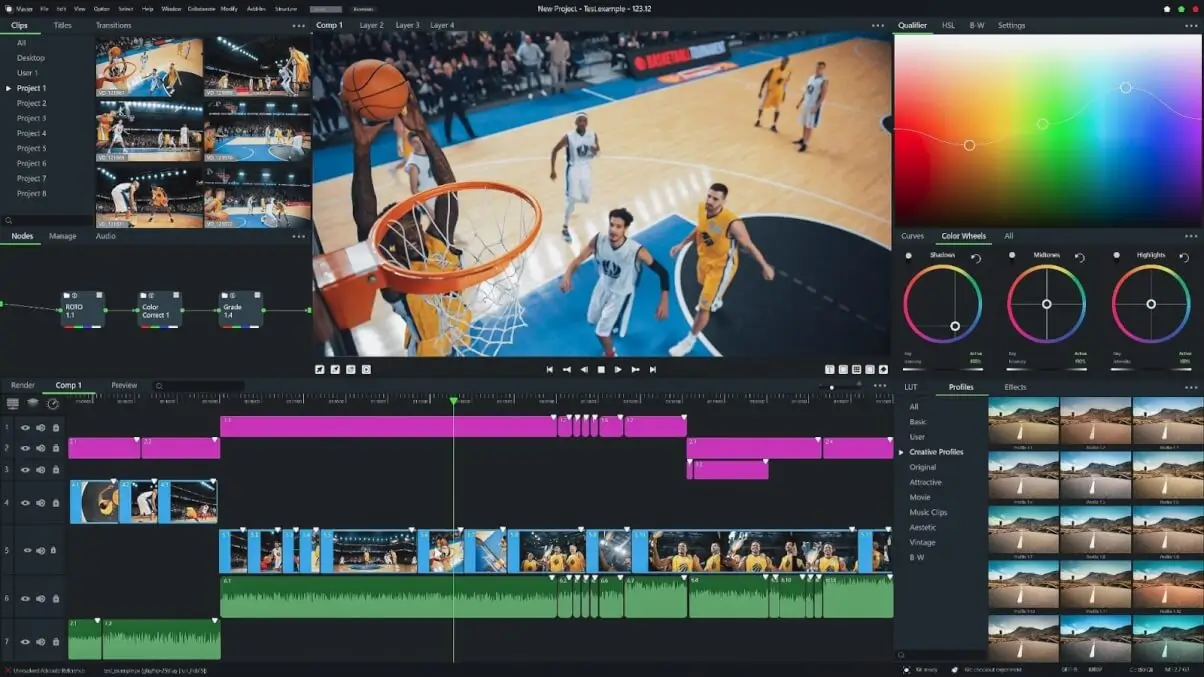
Task: Open the Qualifier panel overflow menu
Action: (1189, 25)
